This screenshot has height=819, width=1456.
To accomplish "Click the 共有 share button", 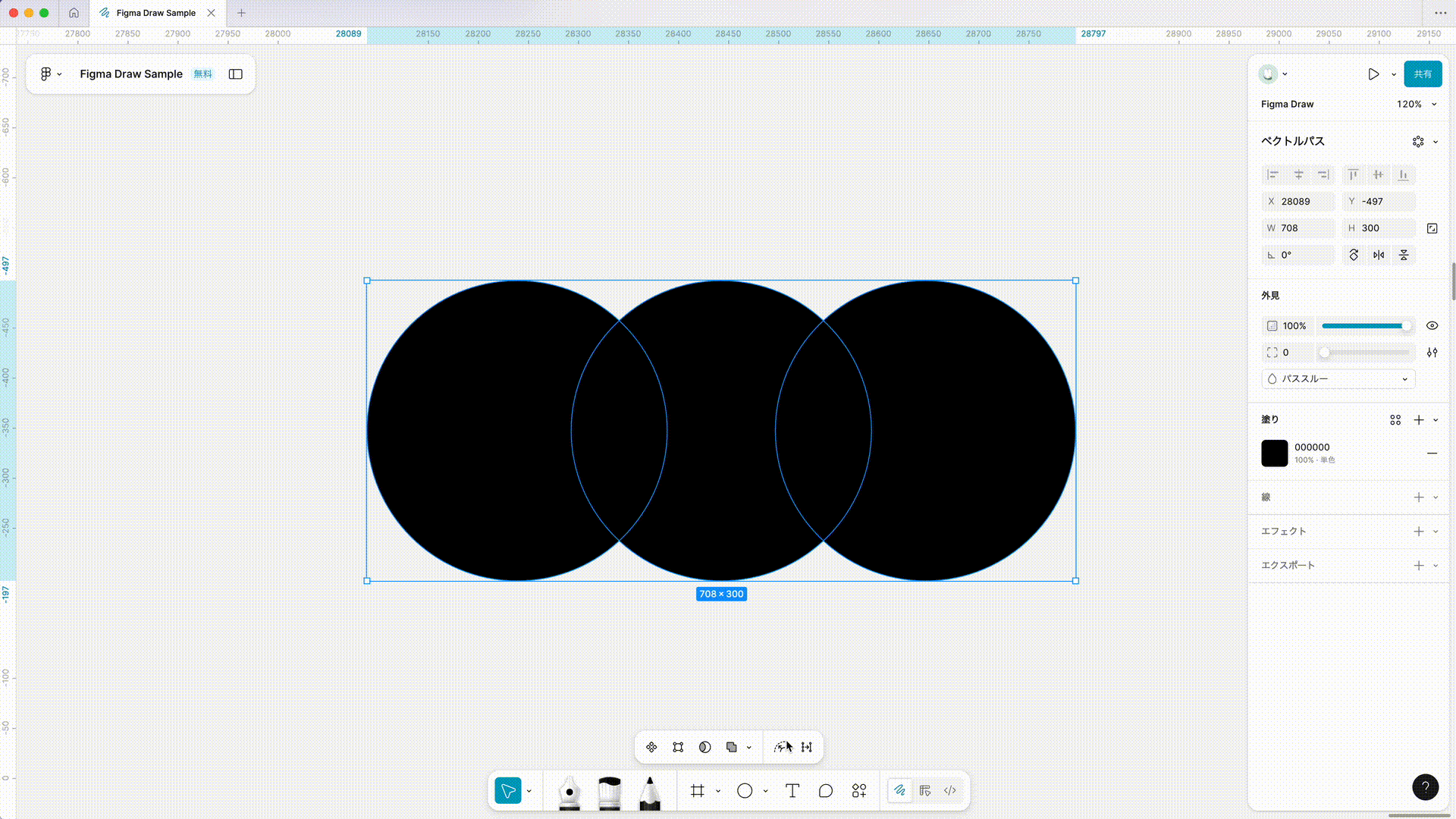I will click(1423, 74).
